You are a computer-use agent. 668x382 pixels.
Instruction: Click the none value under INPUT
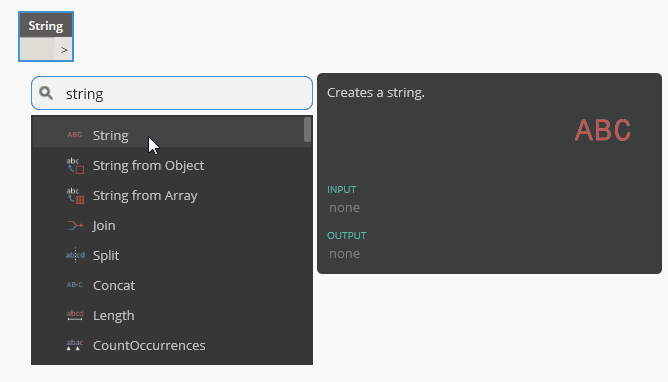point(344,208)
